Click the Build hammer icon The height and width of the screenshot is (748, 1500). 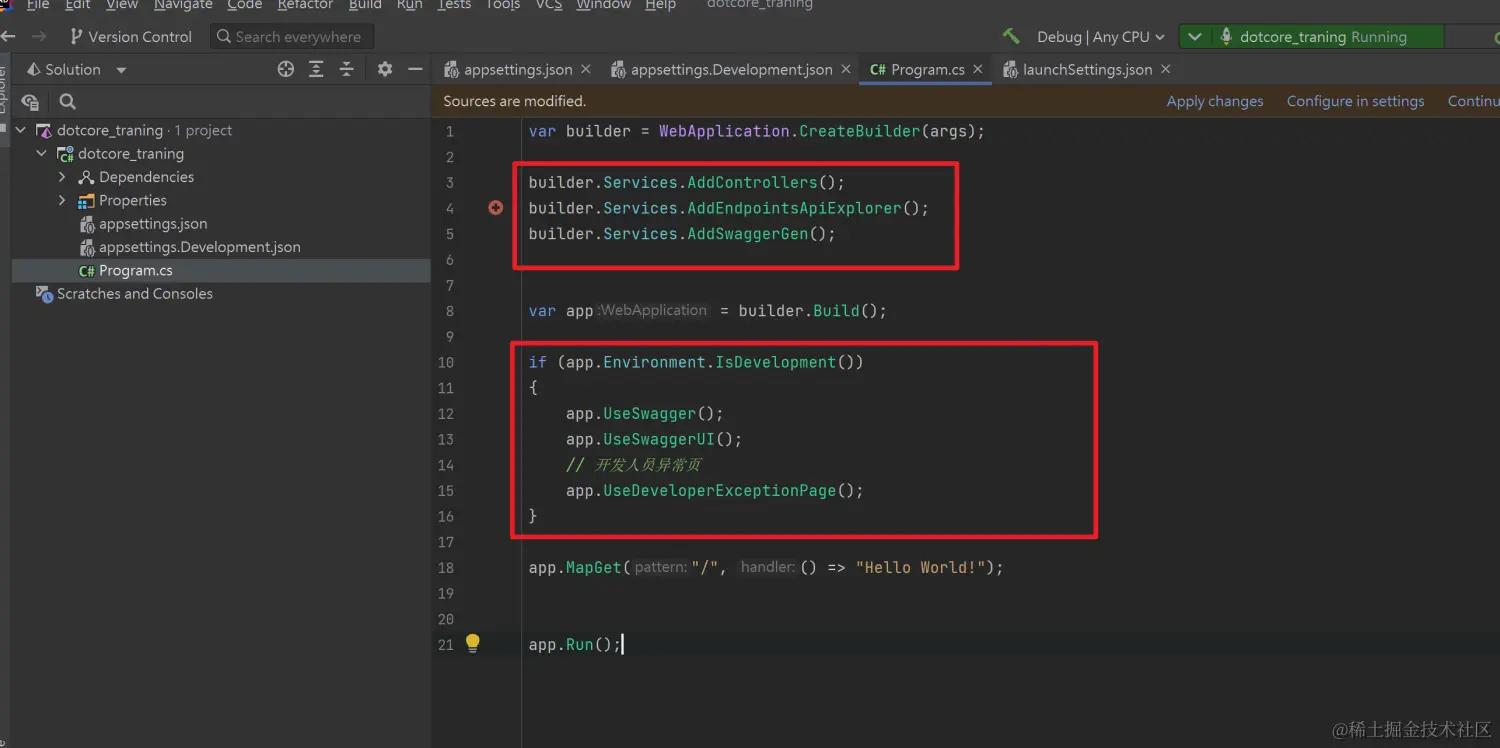pyautogui.click(x=1011, y=36)
